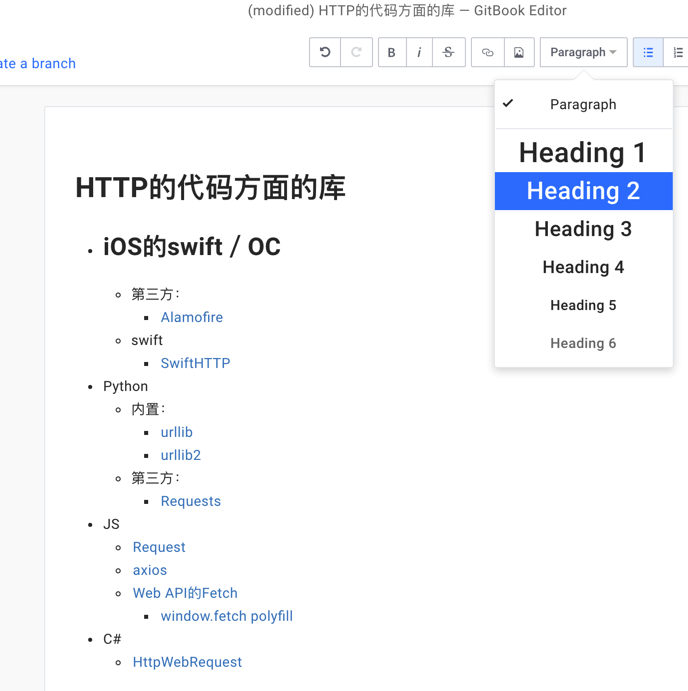
Task: Toggle strikethrough formatting
Action: (x=449, y=52)
